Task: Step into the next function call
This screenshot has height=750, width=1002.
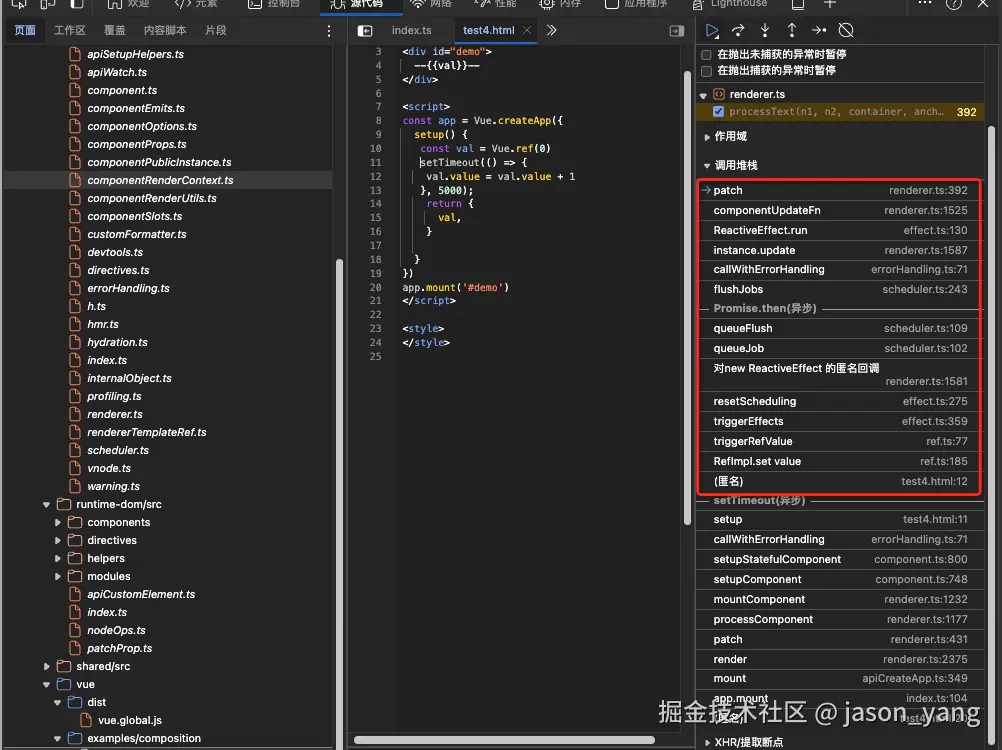Action: pos(765,30)
